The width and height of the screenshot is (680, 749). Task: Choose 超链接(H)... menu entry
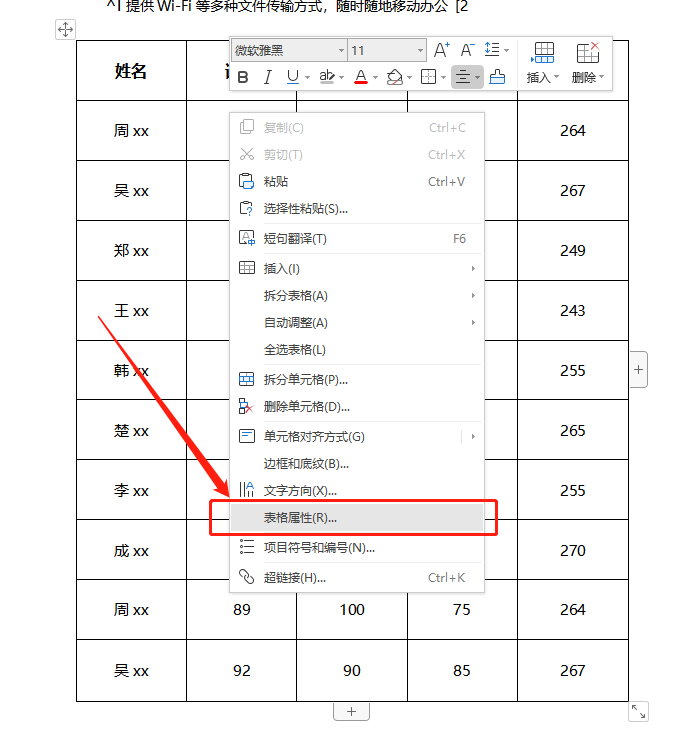click(x=357, y=578)
